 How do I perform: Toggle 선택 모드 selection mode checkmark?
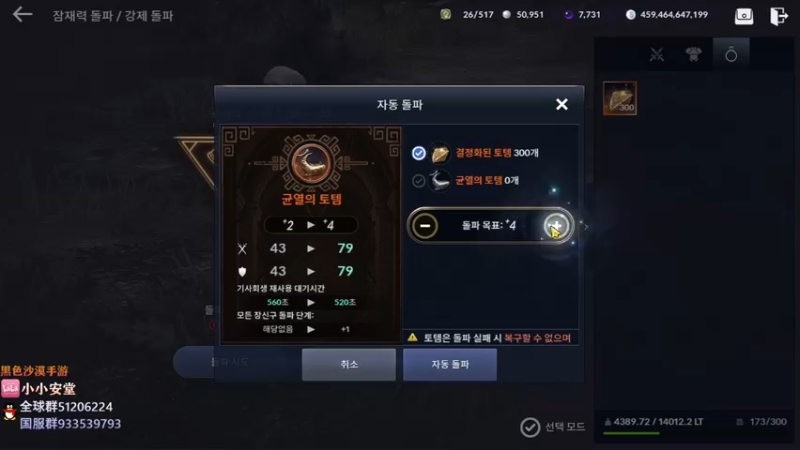pyautogui.click(x=530, y=427)
